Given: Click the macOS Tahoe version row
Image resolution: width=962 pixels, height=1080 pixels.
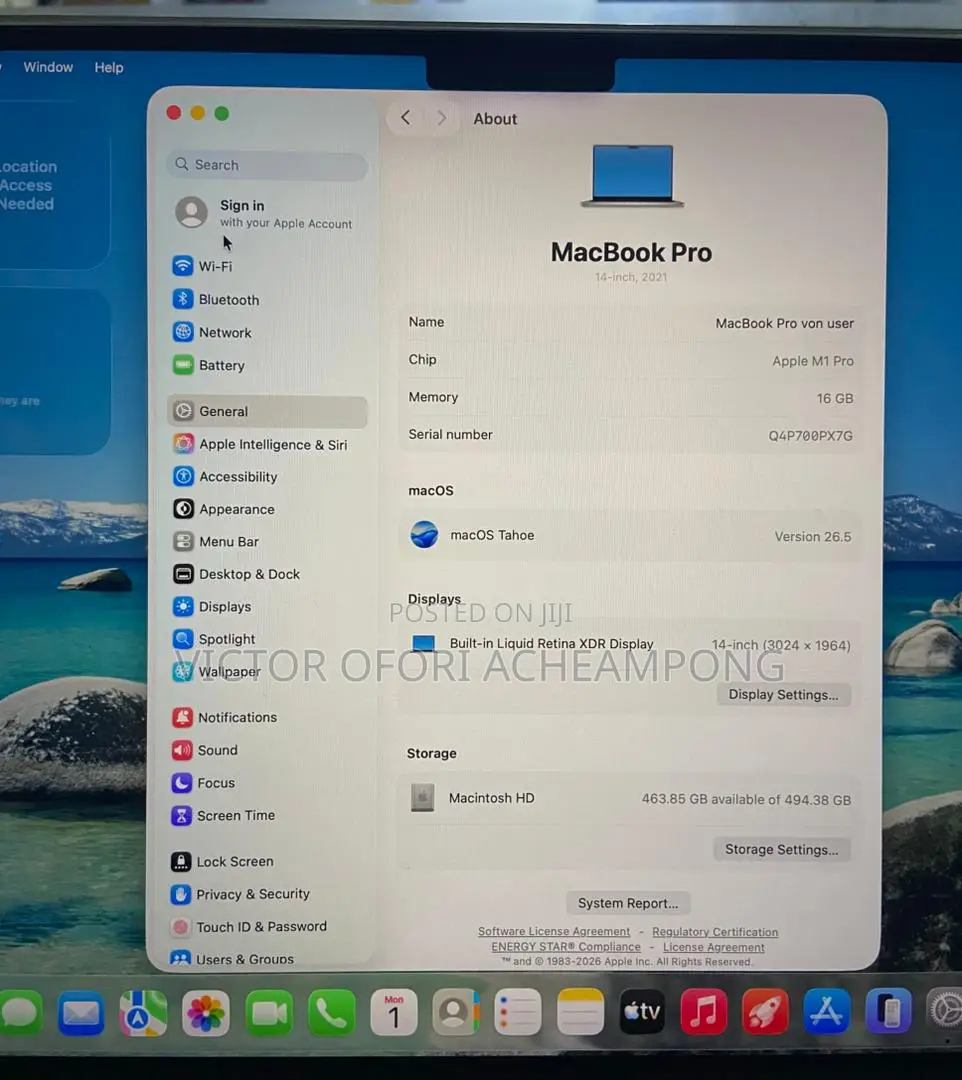Looking at the screenshot, I should pos(630,535).
